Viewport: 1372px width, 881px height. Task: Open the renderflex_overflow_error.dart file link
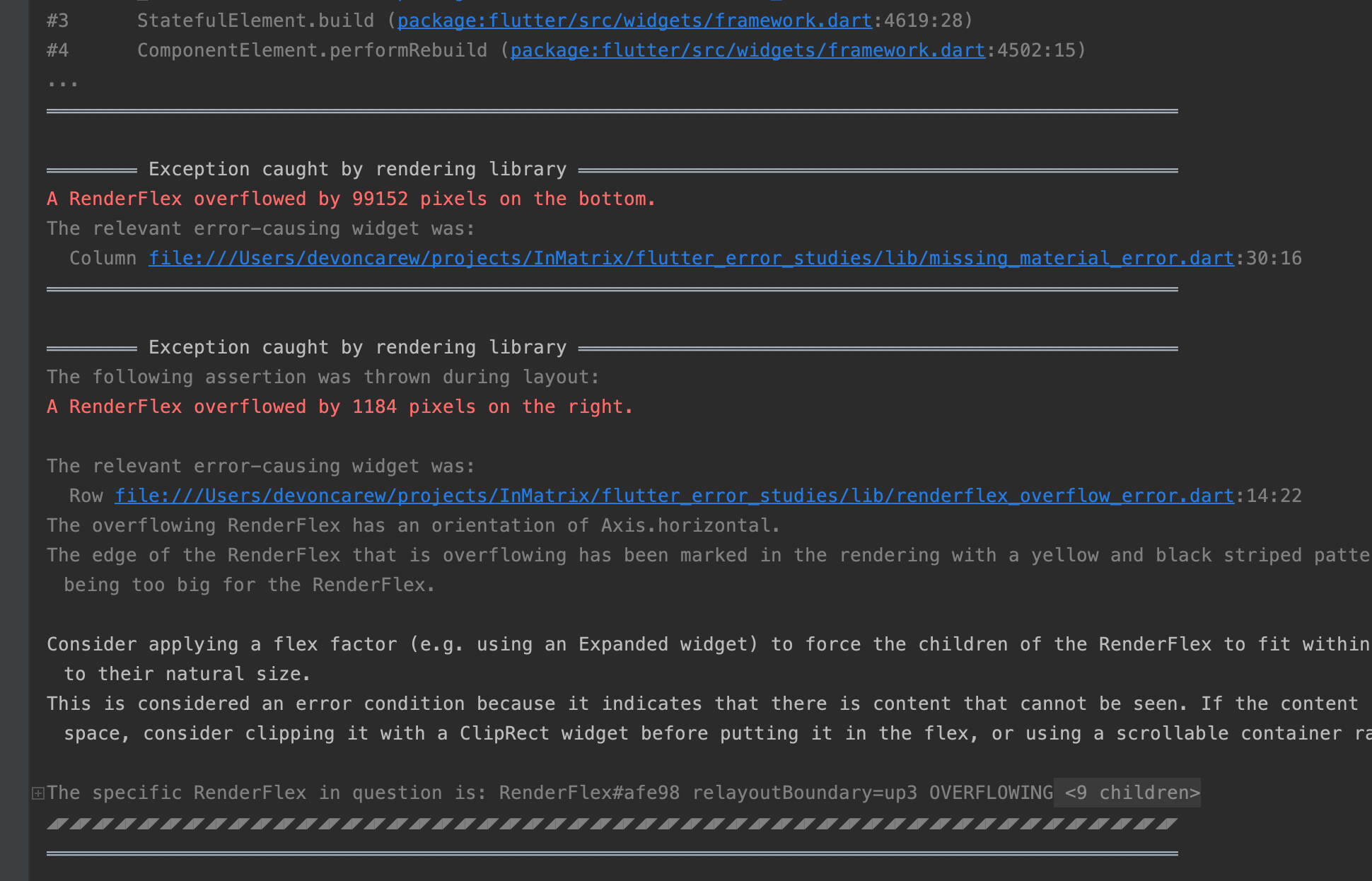(673, 496)
